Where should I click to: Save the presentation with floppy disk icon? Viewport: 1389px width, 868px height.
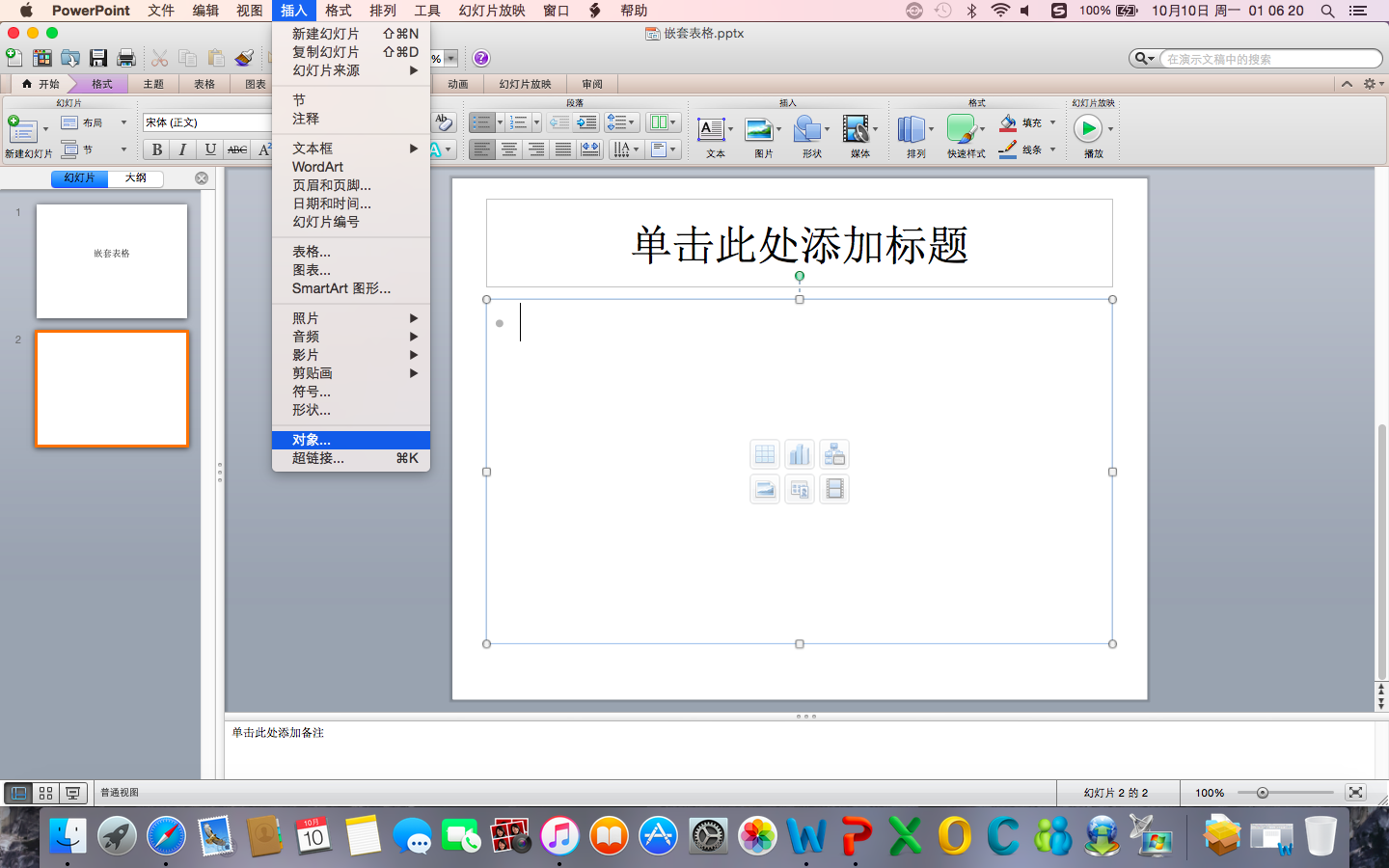pyautogui.click(x=98, y=58)
